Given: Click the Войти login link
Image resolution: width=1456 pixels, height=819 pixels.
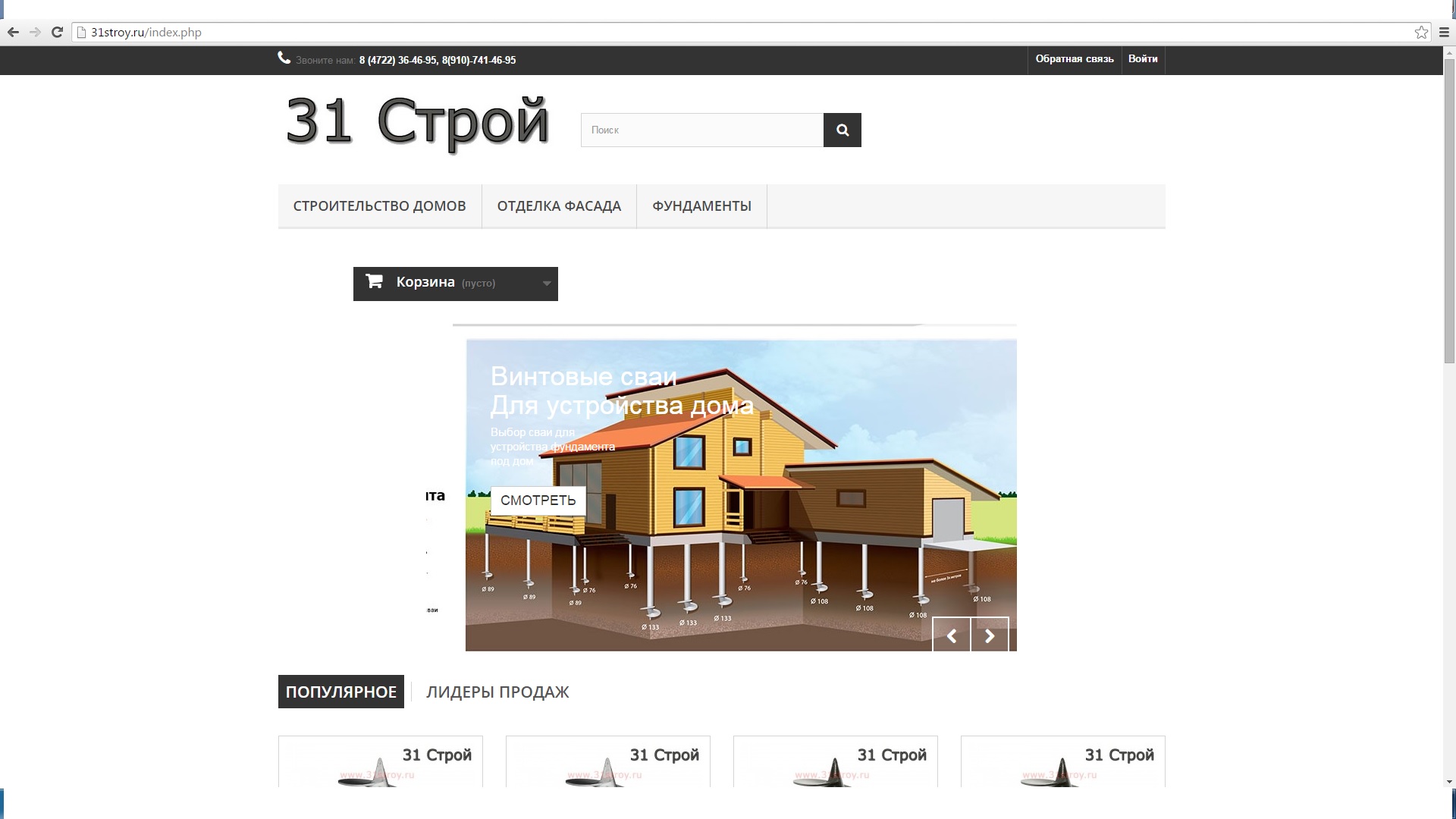Looking at the screenshot, I should pyautogui.click(x=1142, y=59).
